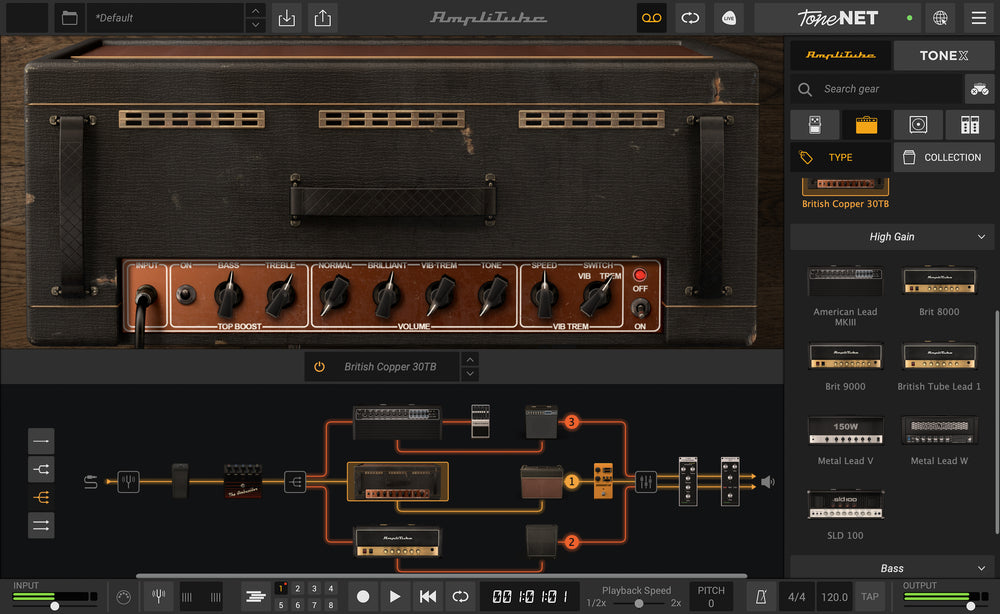Click the tuner block in signal chain
The width and height of the screenshot is (1000, 614).
[128, 481]
